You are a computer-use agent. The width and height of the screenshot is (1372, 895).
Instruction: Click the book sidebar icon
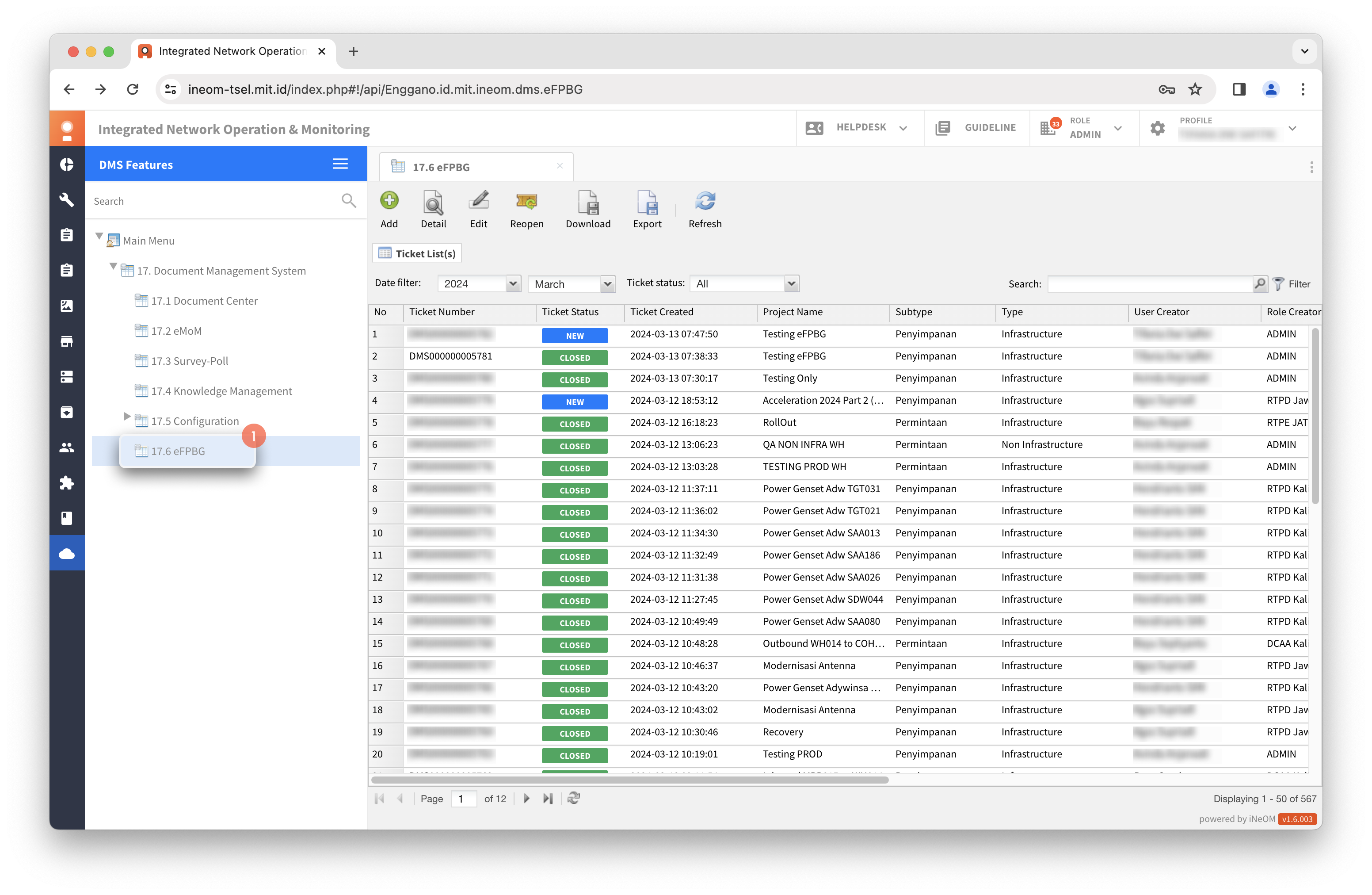point(67,518)
